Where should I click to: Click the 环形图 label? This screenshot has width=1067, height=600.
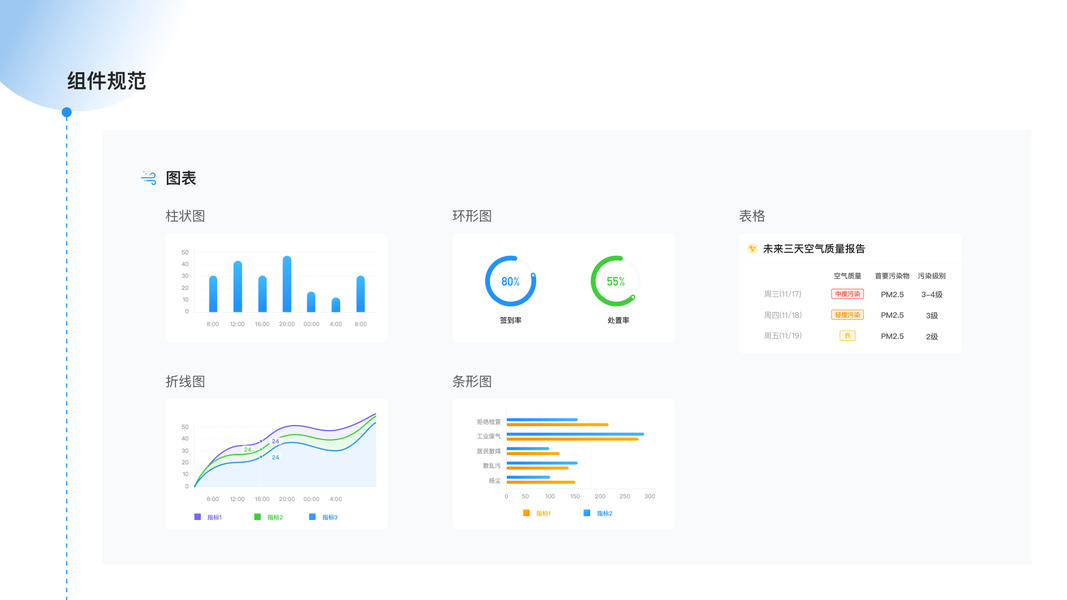[472, 216]
